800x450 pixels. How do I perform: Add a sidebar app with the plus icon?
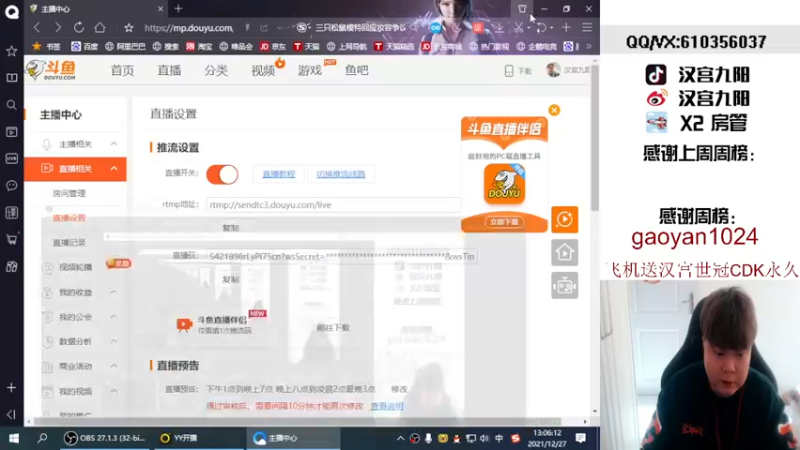tap(11, 388)
